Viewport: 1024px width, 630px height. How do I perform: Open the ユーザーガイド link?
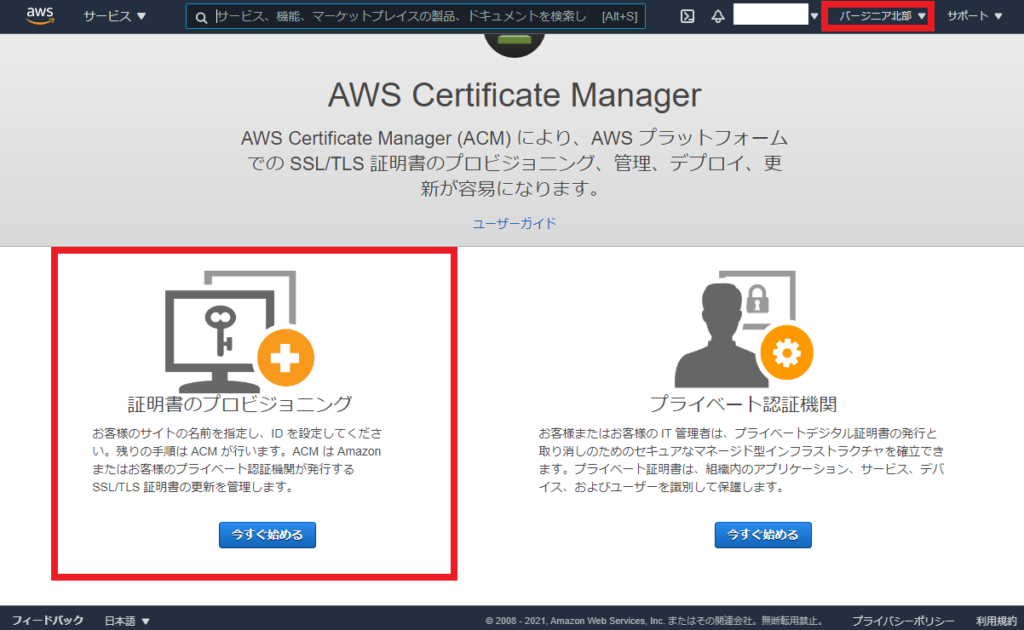tap(514, 223)
